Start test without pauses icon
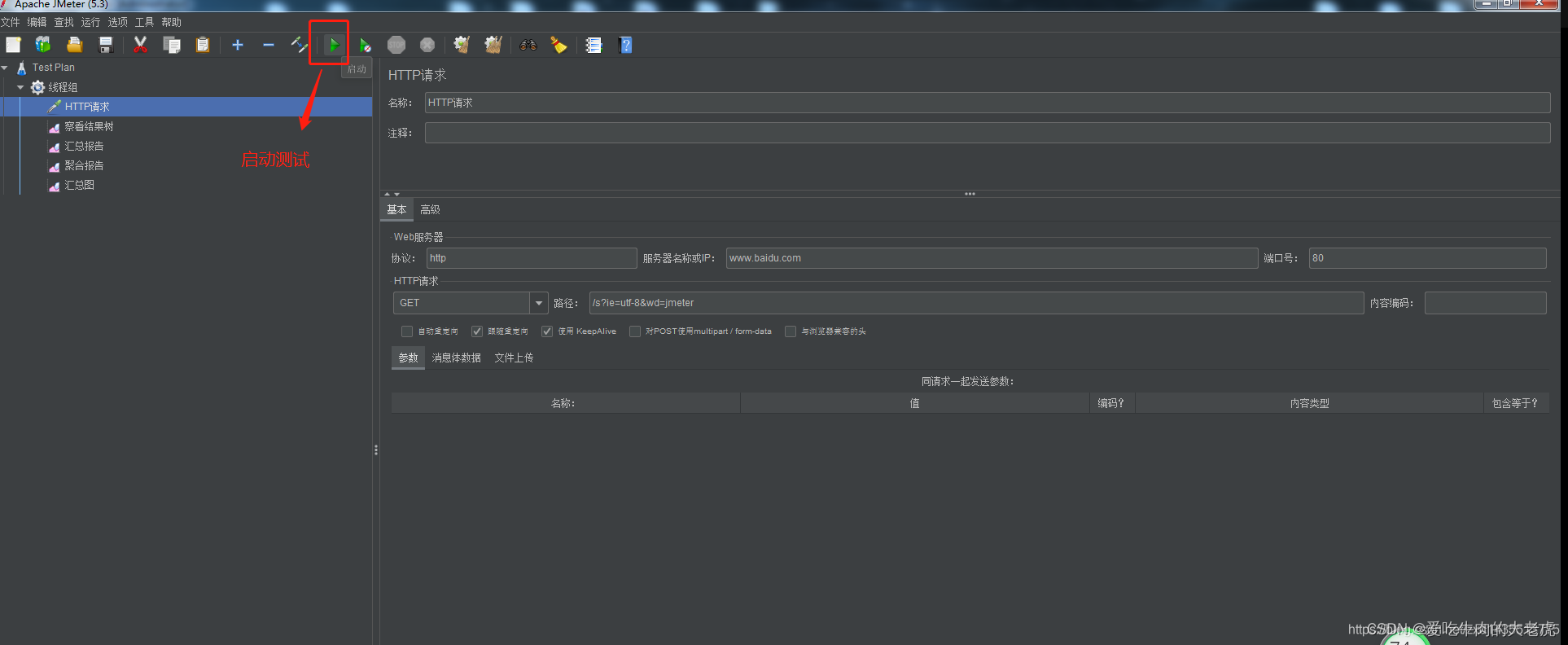This screenshot has height=645, width=1568. click(x=365, y=45)
